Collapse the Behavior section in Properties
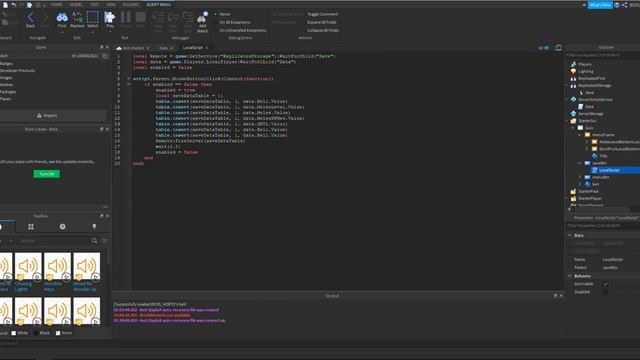Image resolution: width=640 pixels, height=360 pixels. (570, 276)
